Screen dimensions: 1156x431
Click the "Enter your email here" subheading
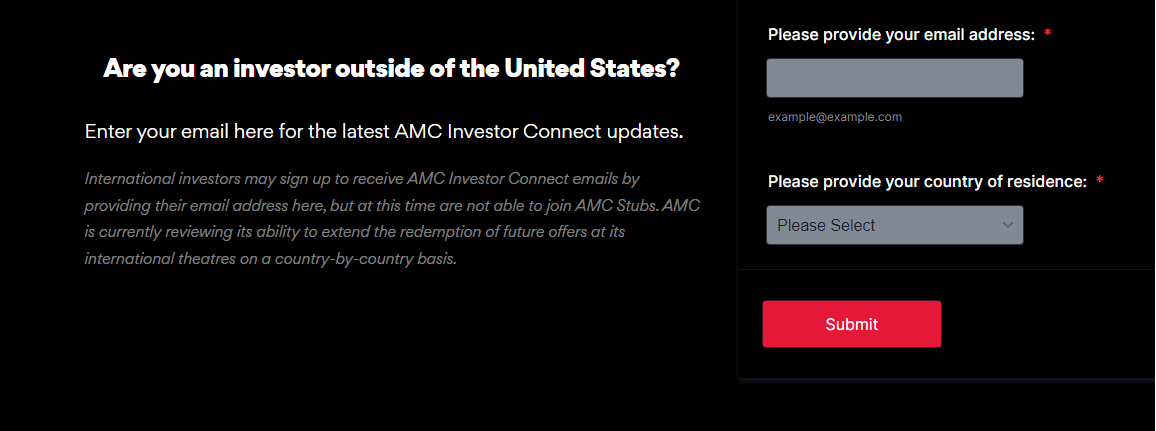point(384,132)
